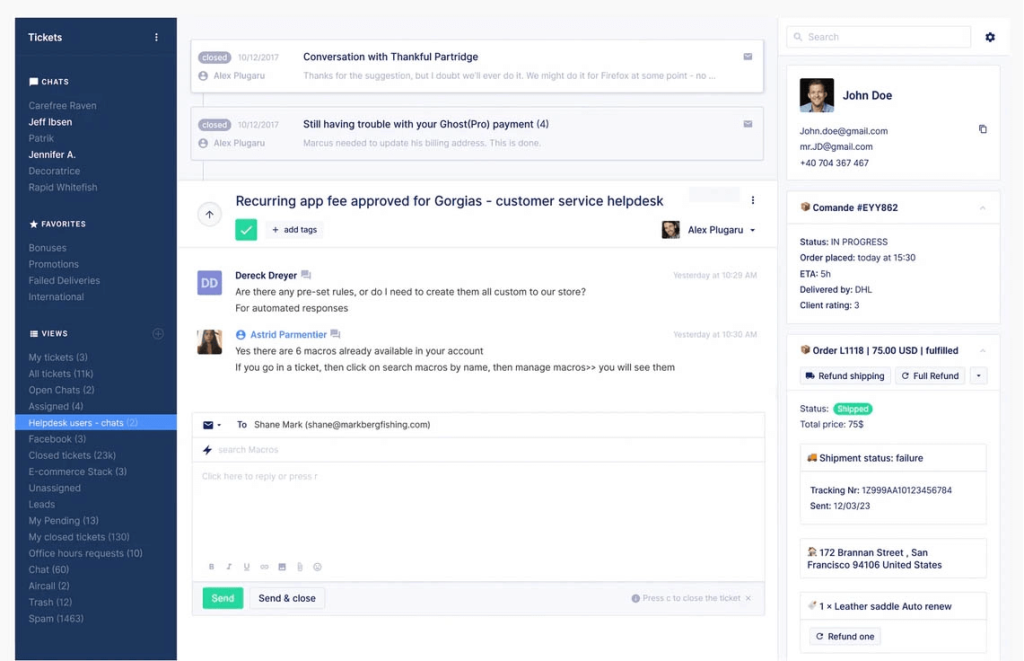Collapse the Comande #EYY862 section
Viewport: 1024px width, 661px height.
tap(982, 208)
